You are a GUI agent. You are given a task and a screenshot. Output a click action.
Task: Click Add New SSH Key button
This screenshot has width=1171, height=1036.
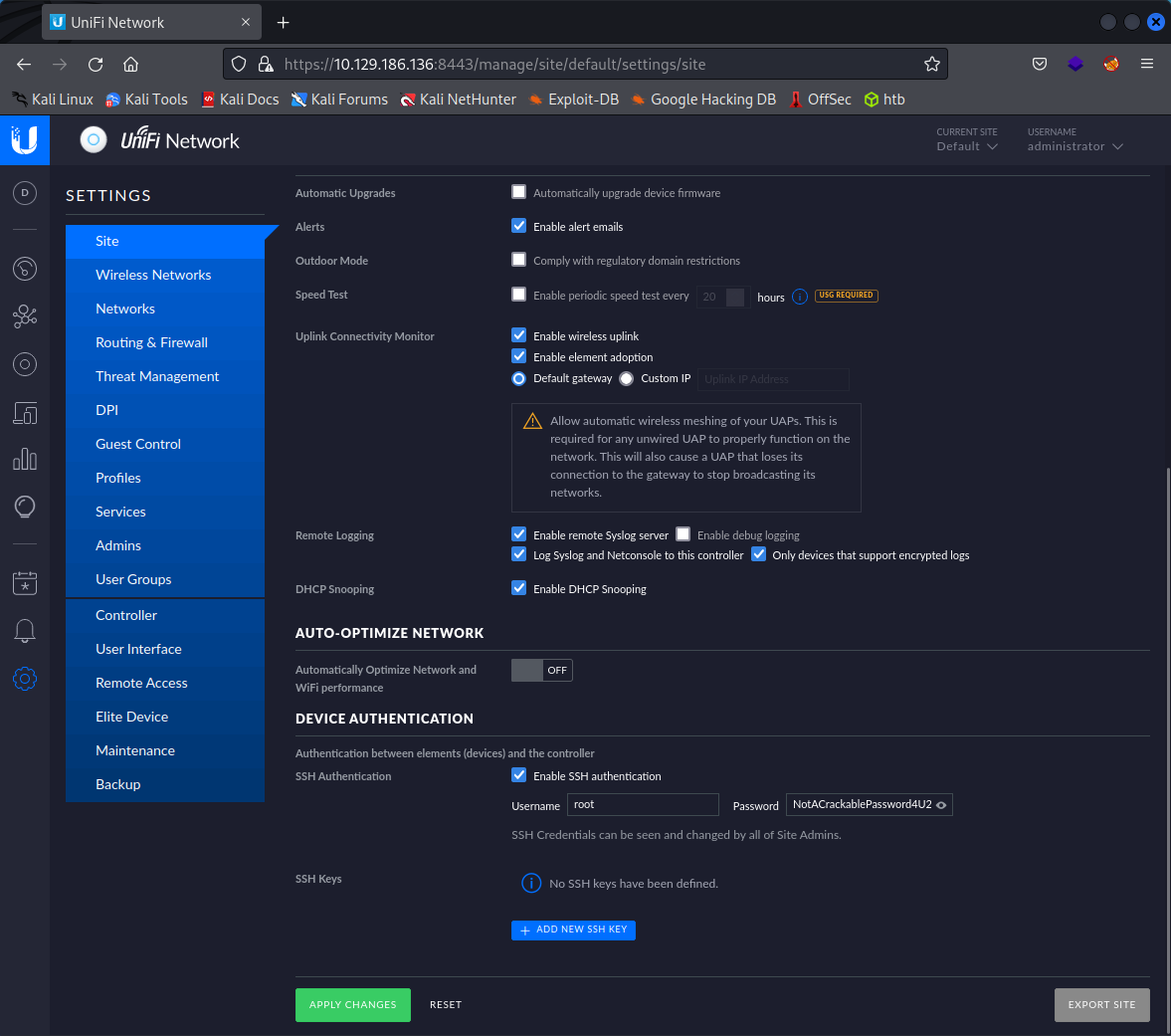pyautogui.click(x=573, y=930)
